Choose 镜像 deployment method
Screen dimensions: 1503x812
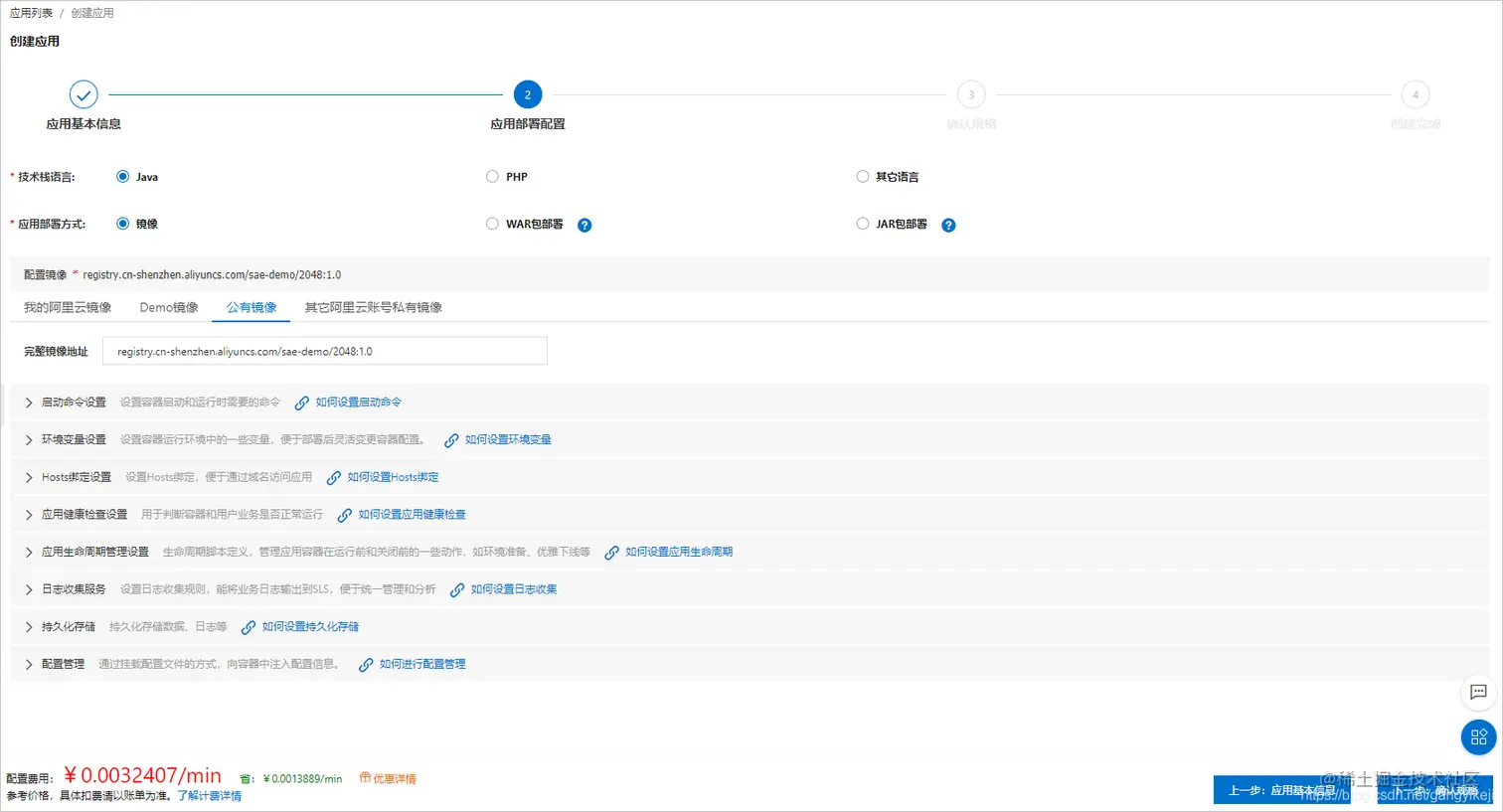pos(122,224)
